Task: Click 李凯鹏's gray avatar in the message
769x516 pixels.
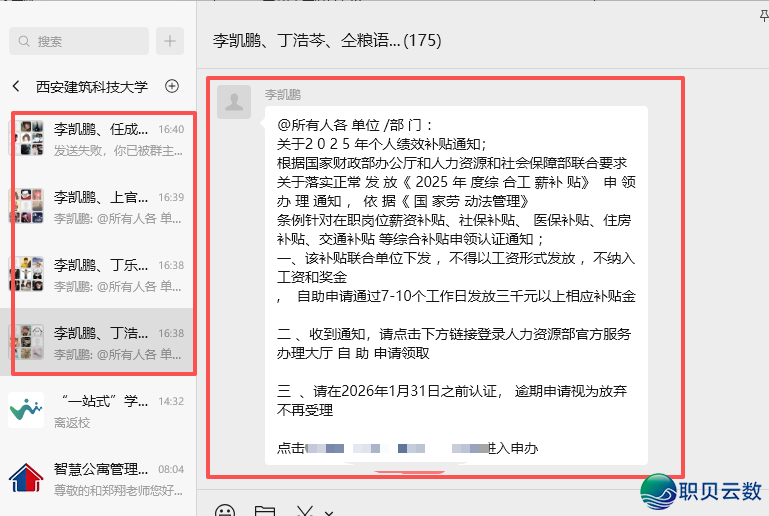Action: 235,102
